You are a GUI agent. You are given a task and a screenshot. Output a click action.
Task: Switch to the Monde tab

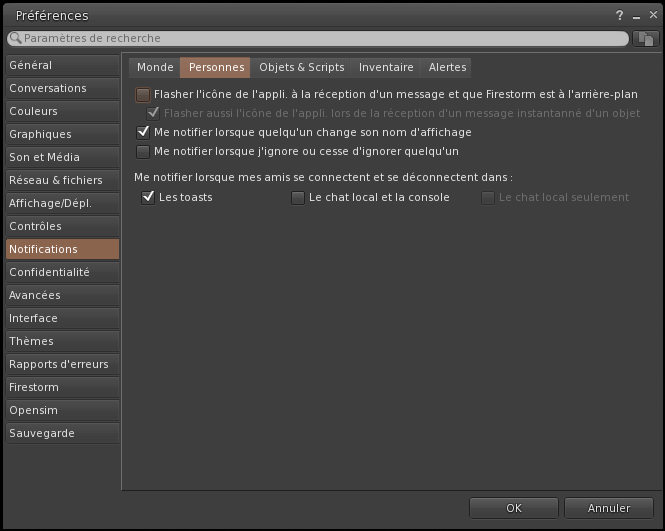[155, 67]
